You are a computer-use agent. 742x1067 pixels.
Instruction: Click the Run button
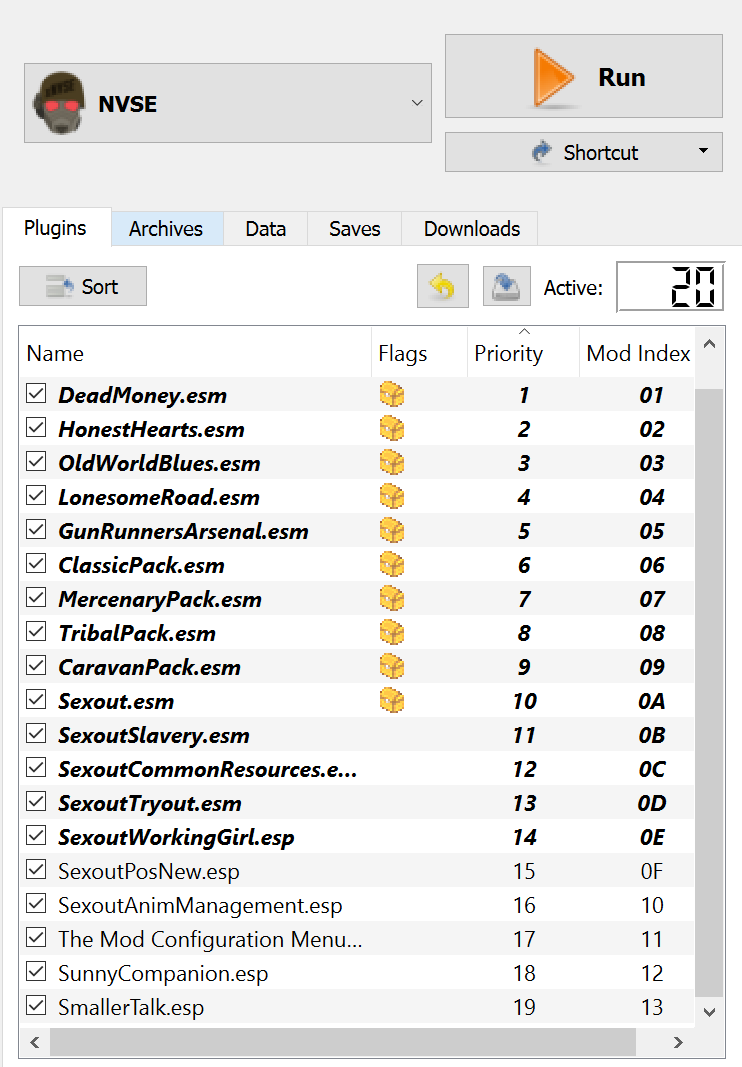pyautogui.click(x=583, y=76)
